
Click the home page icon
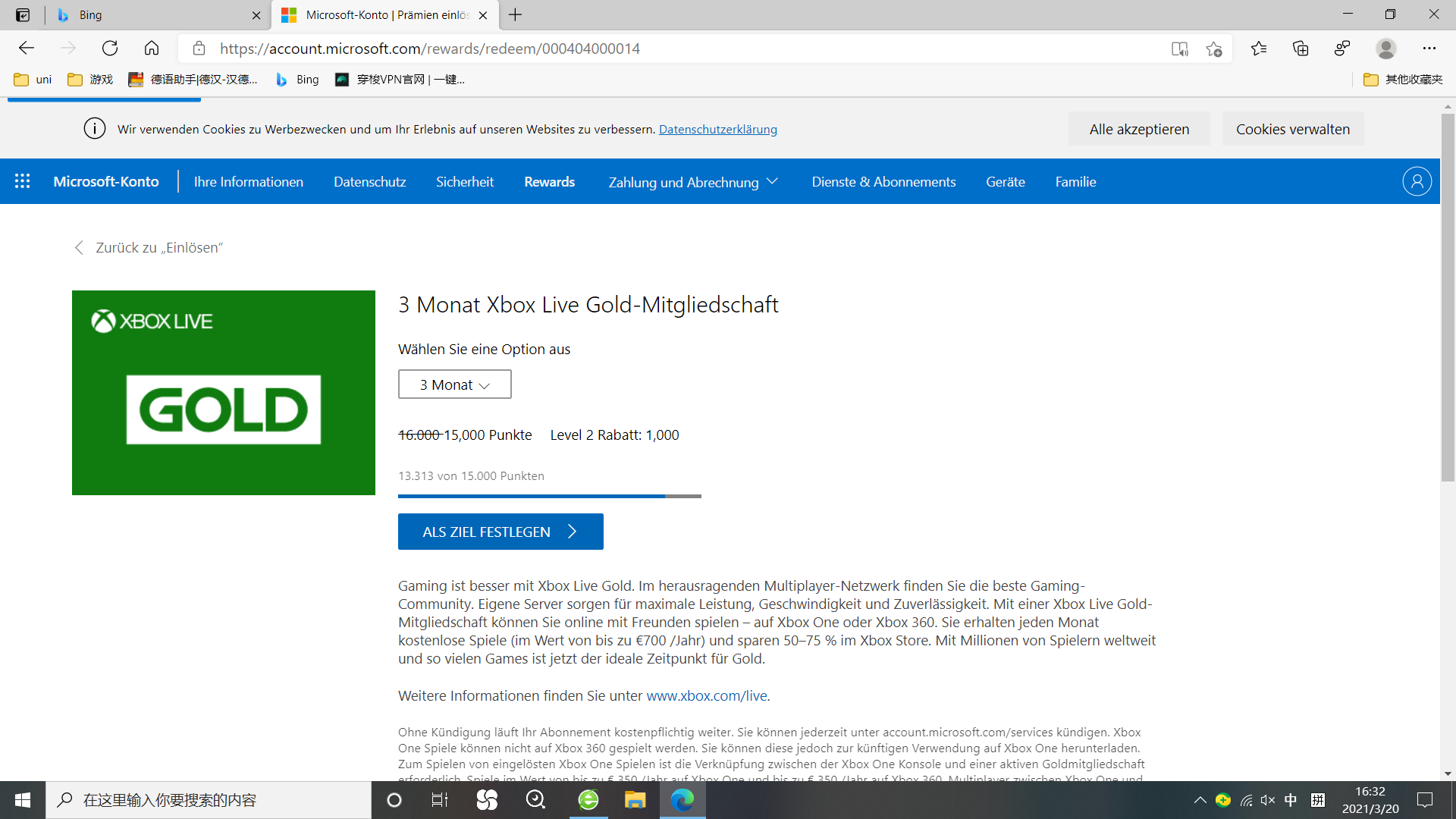(x=152, y=49)
